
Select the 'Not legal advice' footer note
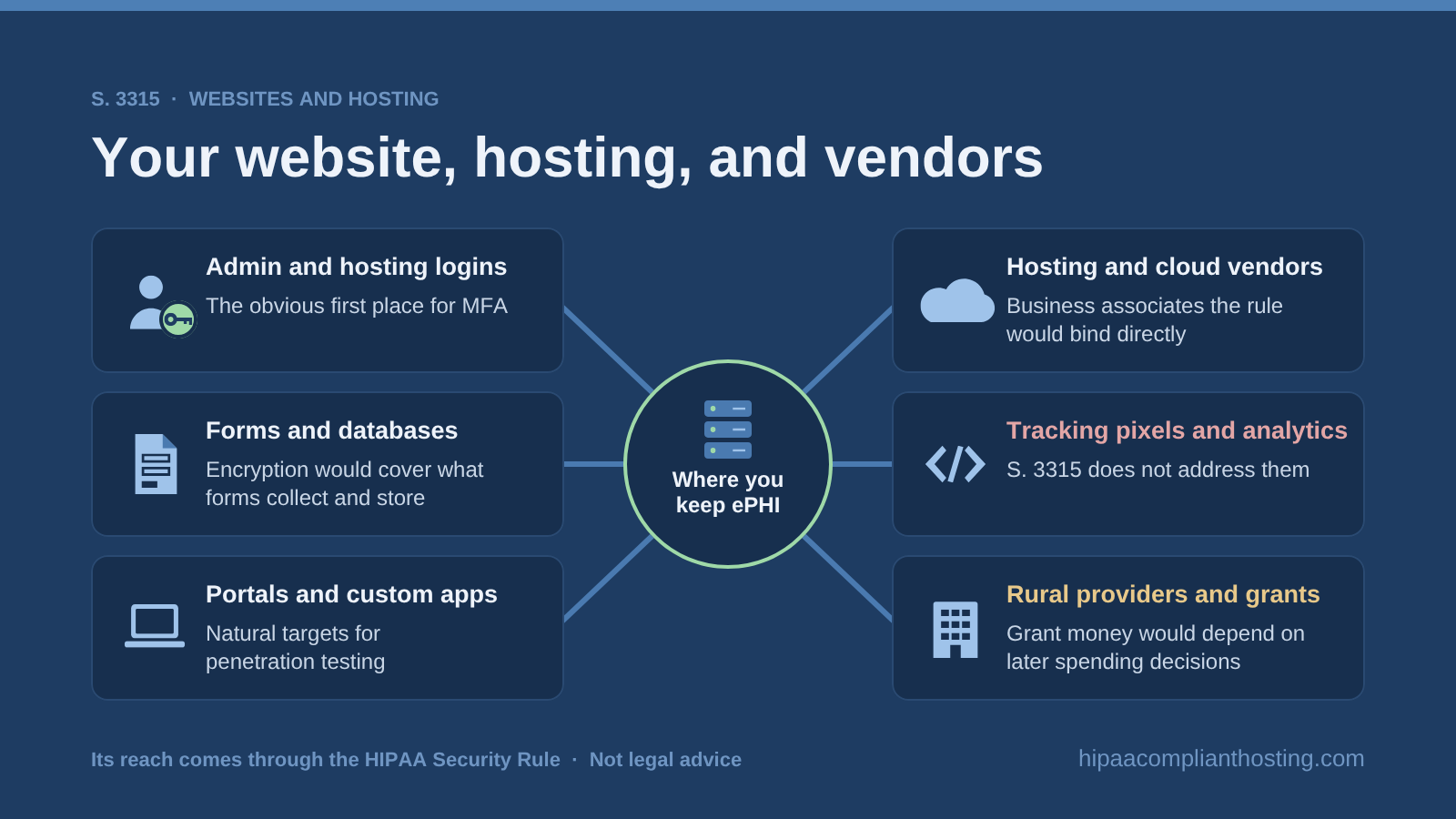(665, 760)
